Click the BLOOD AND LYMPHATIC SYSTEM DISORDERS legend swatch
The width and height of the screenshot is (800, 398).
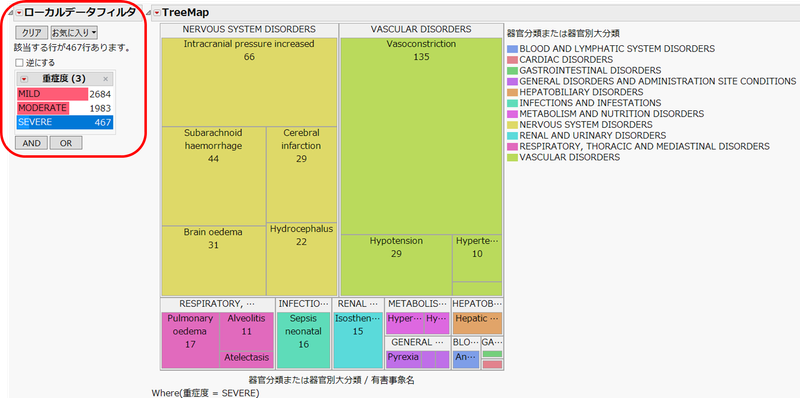click(x=512, y=49)
